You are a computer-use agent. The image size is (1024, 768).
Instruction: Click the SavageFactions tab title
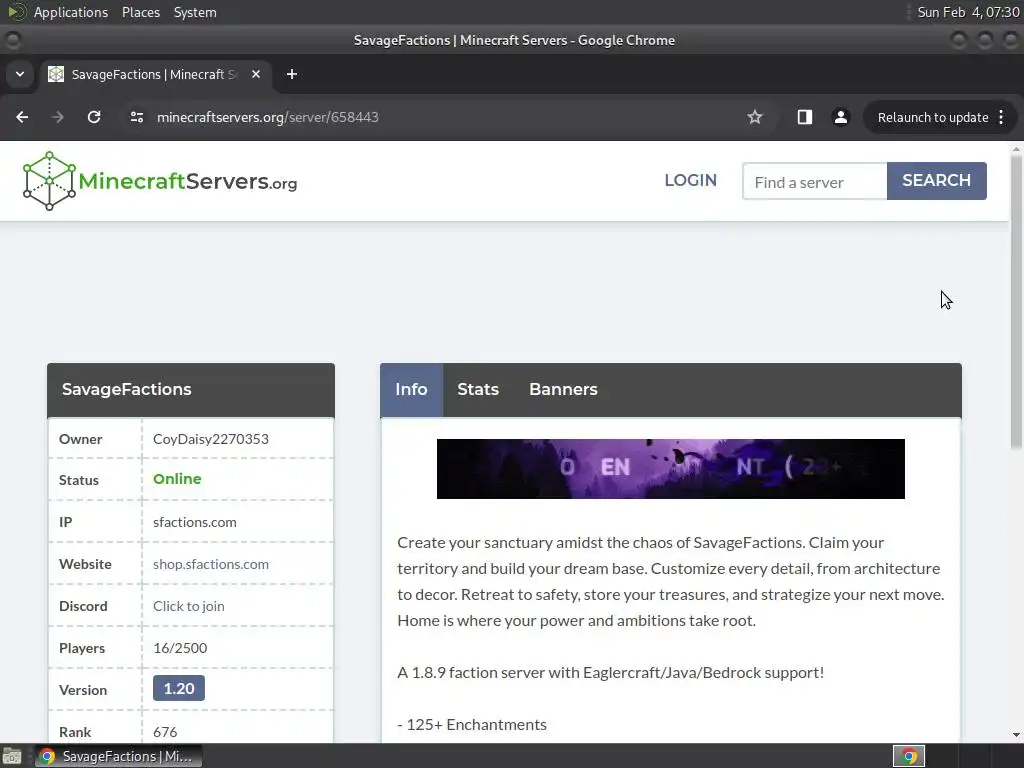pyautogui.click(x=153, y=74)
